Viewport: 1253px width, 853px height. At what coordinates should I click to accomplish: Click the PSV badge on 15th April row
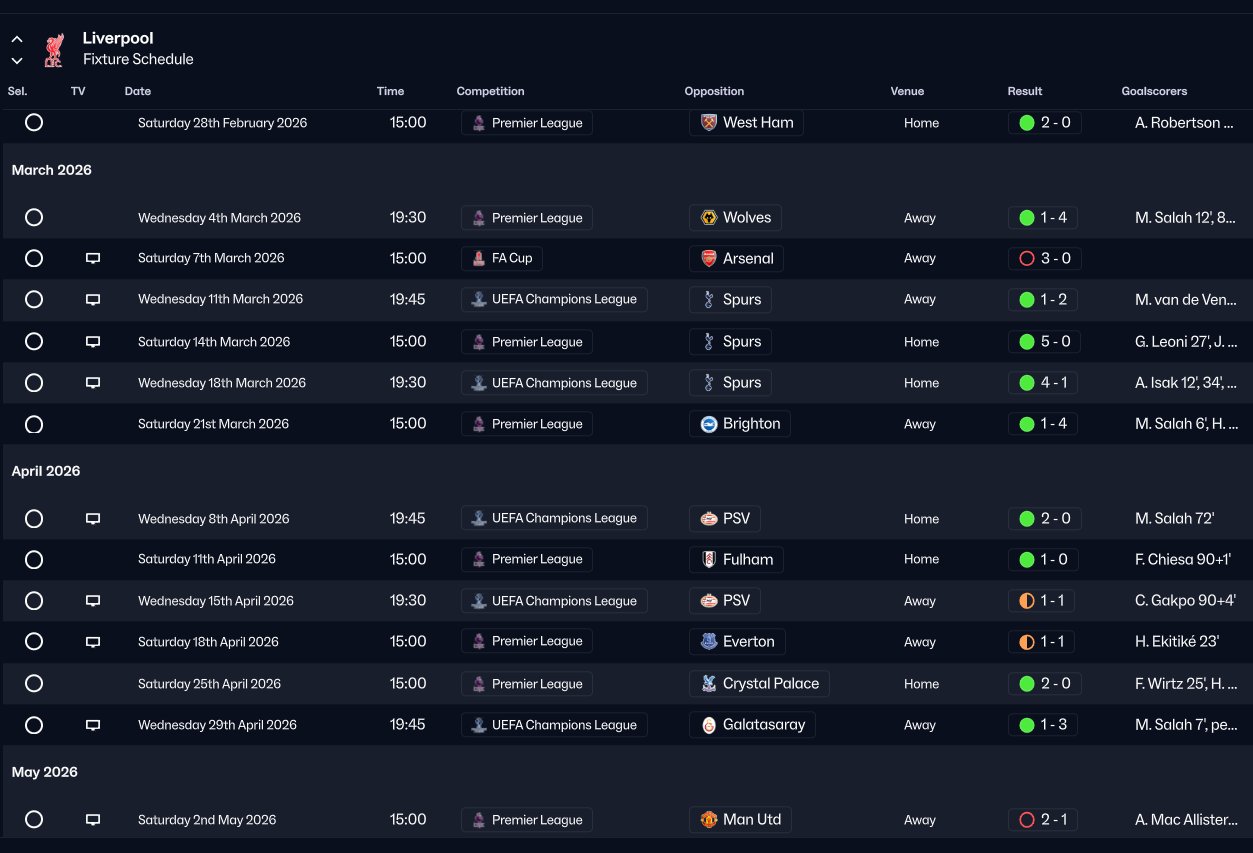(709, 601)
